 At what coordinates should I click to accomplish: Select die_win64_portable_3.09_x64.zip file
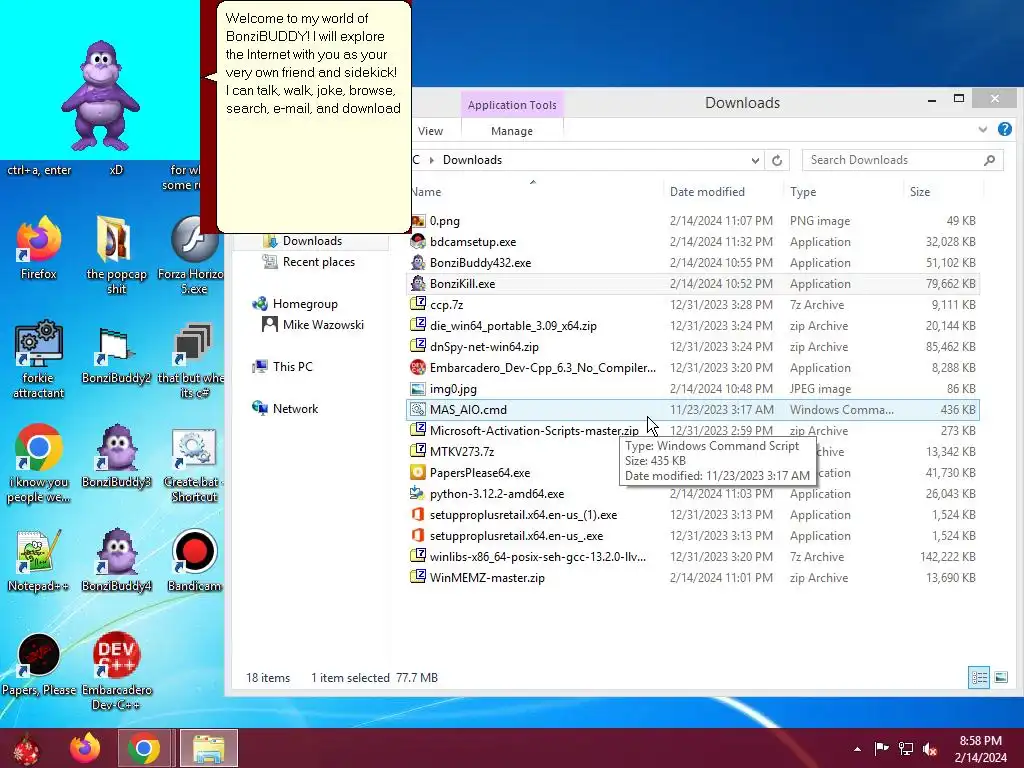coord(694,326)
